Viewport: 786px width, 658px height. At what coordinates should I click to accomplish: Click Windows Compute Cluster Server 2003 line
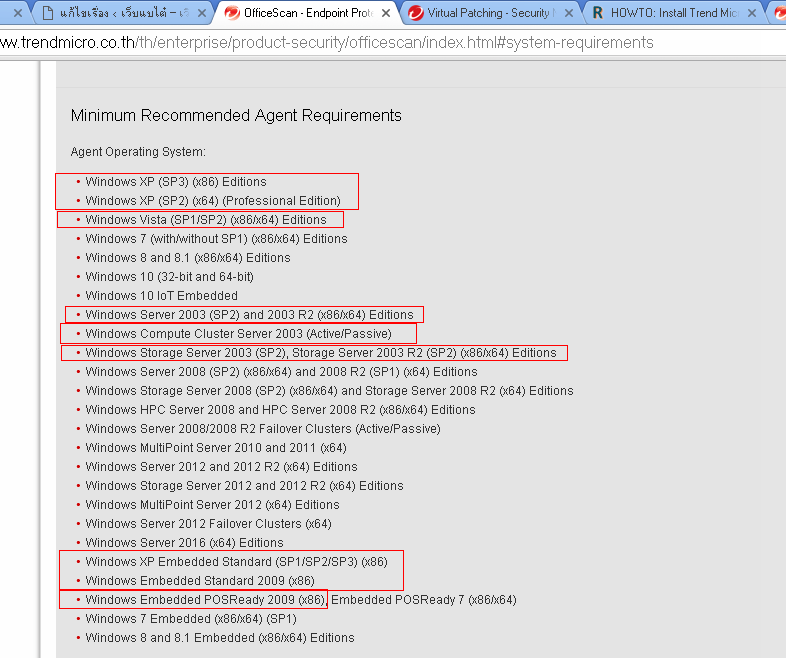click(239, 334)
